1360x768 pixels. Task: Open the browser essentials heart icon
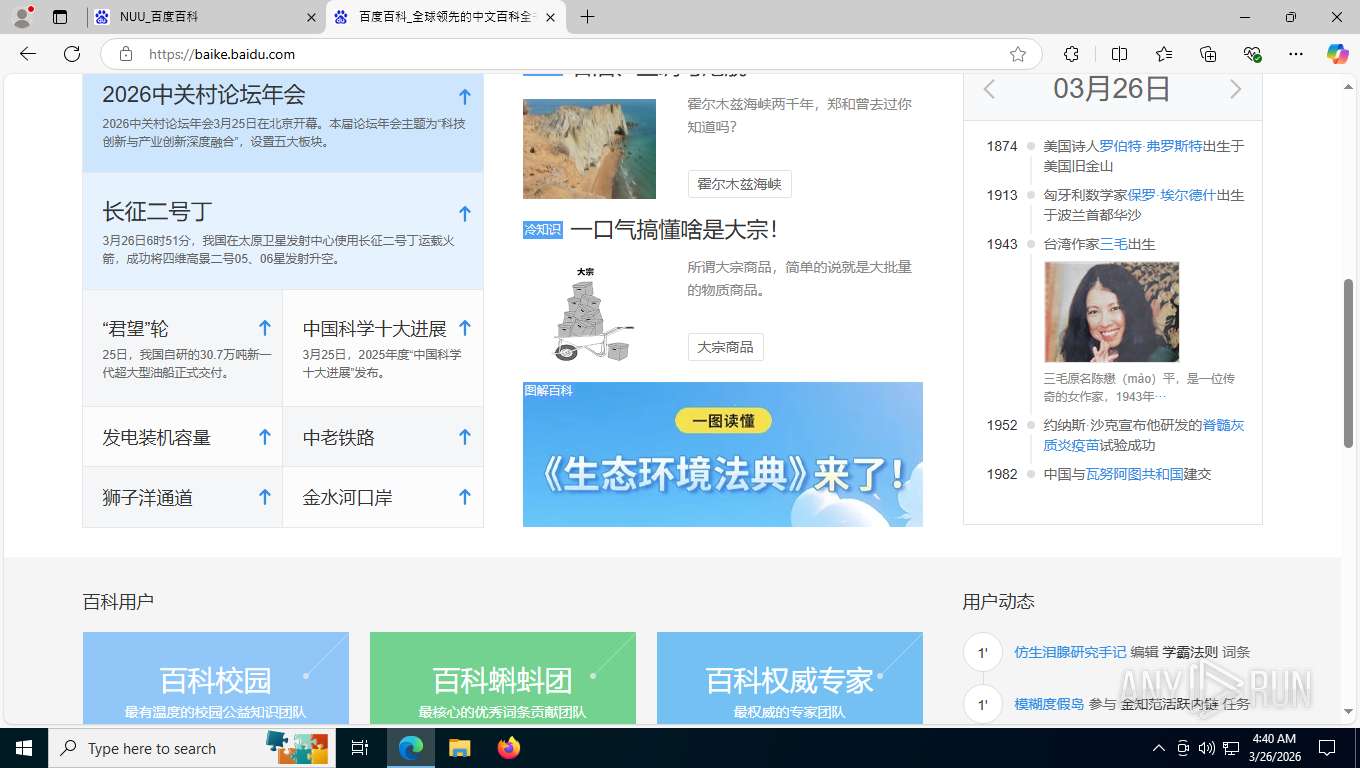point(1252,54)
